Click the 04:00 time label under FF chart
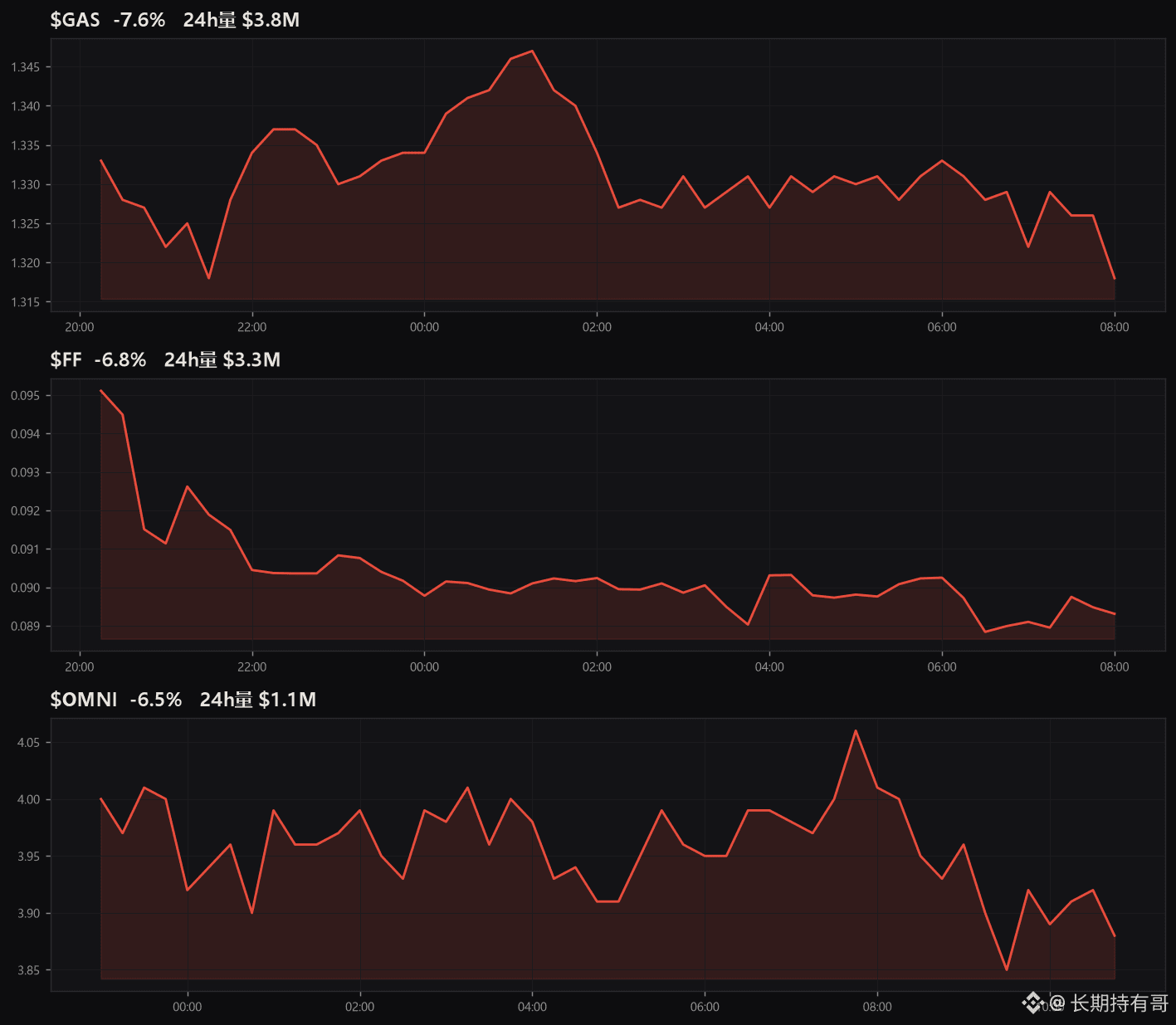Screen dimensions: 1176x1025 click(x=770, y=667)
